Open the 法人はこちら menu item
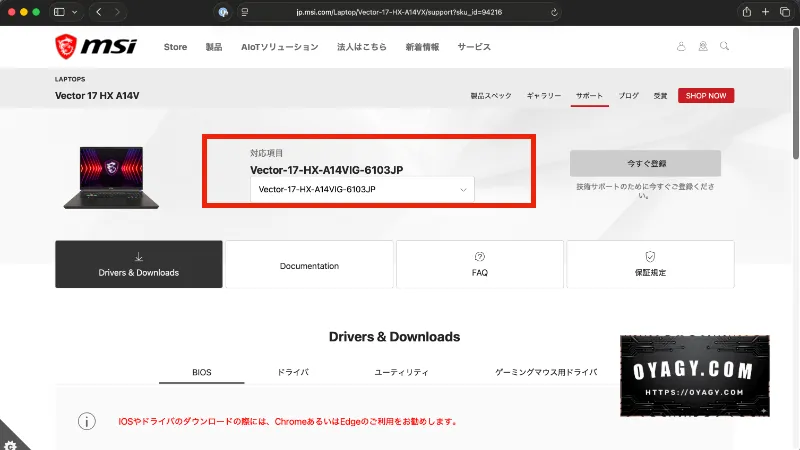Image resolution: width=800 pixels, height=450 pixels. [x=362, y=47]
